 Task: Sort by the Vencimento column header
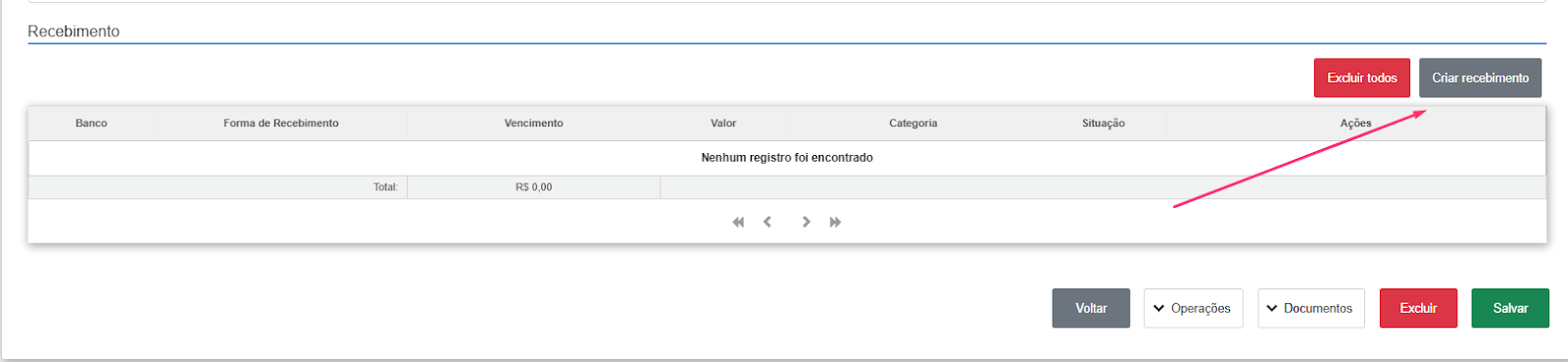tap(534, 124)
